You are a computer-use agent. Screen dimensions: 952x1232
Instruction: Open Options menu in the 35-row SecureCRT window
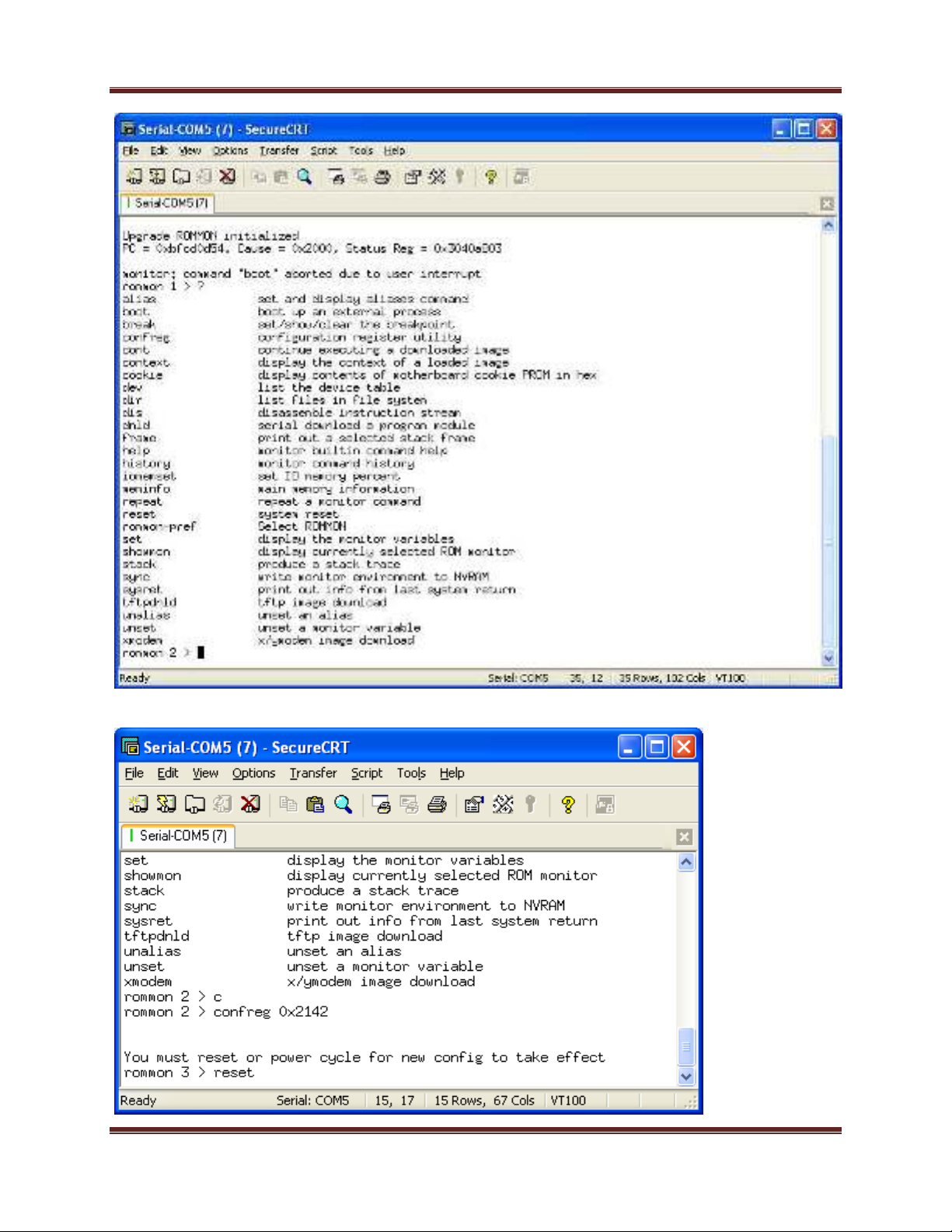(x=230, y=151)
